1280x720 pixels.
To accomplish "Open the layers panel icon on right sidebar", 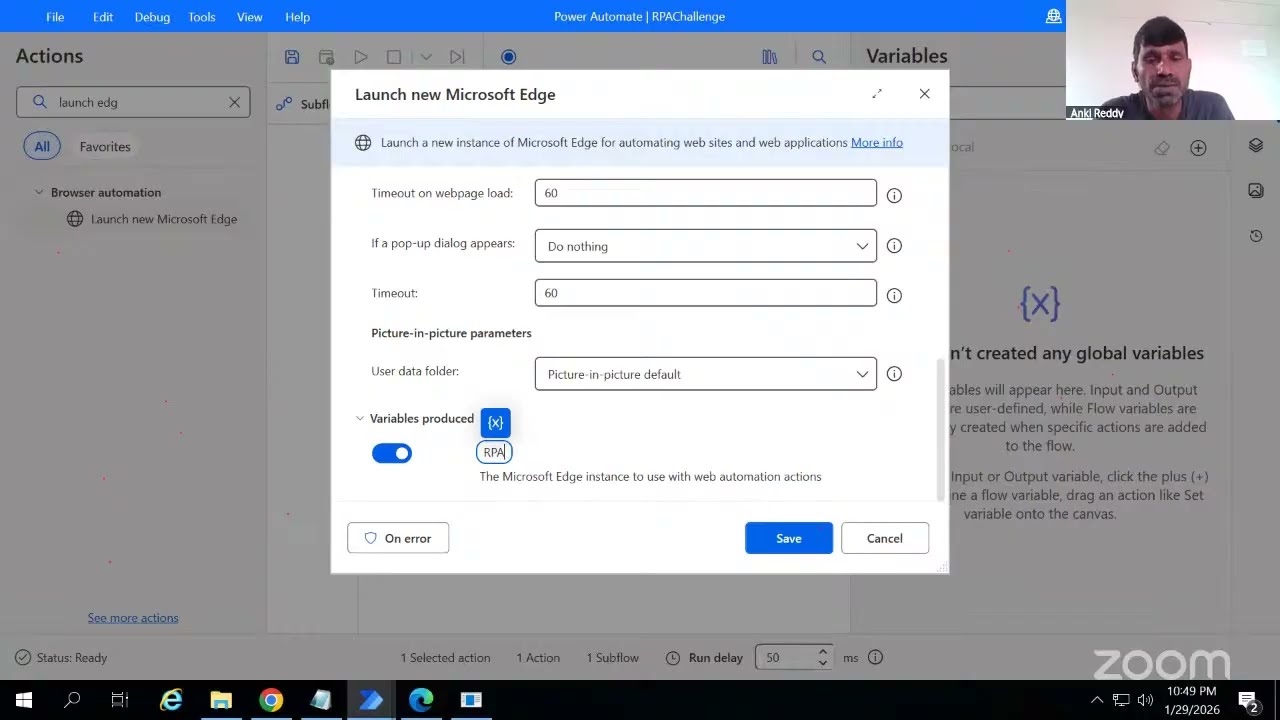I will (1256, 146).
